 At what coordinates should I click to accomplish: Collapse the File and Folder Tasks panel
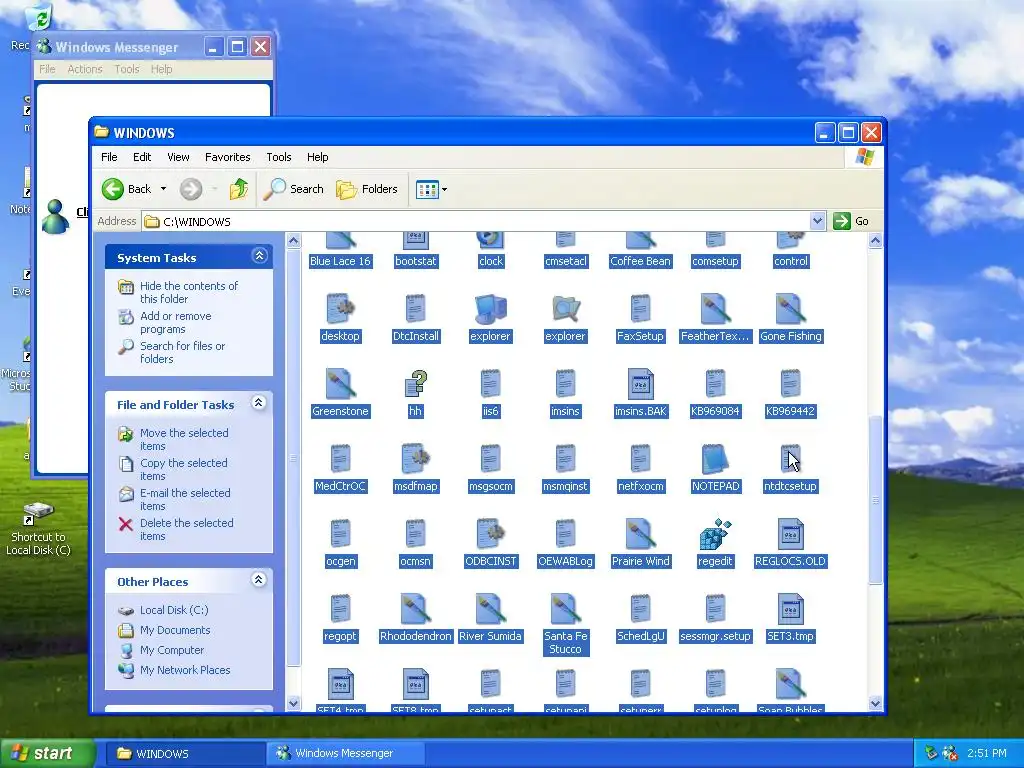tap(259, 403)
